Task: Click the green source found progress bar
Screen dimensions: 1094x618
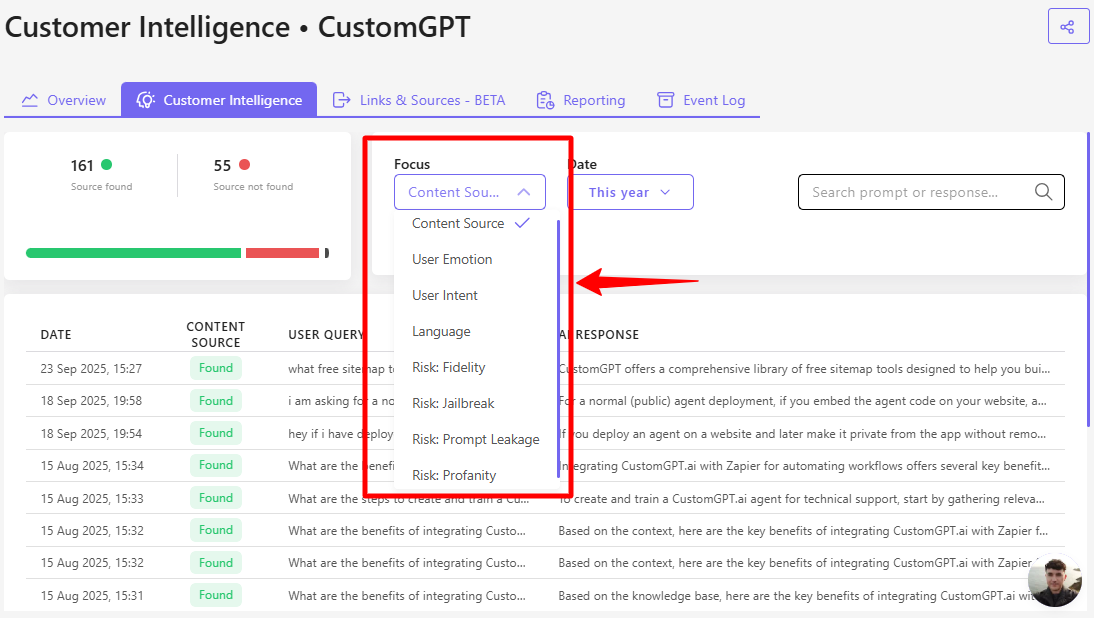Action: (x=133, y=253)
